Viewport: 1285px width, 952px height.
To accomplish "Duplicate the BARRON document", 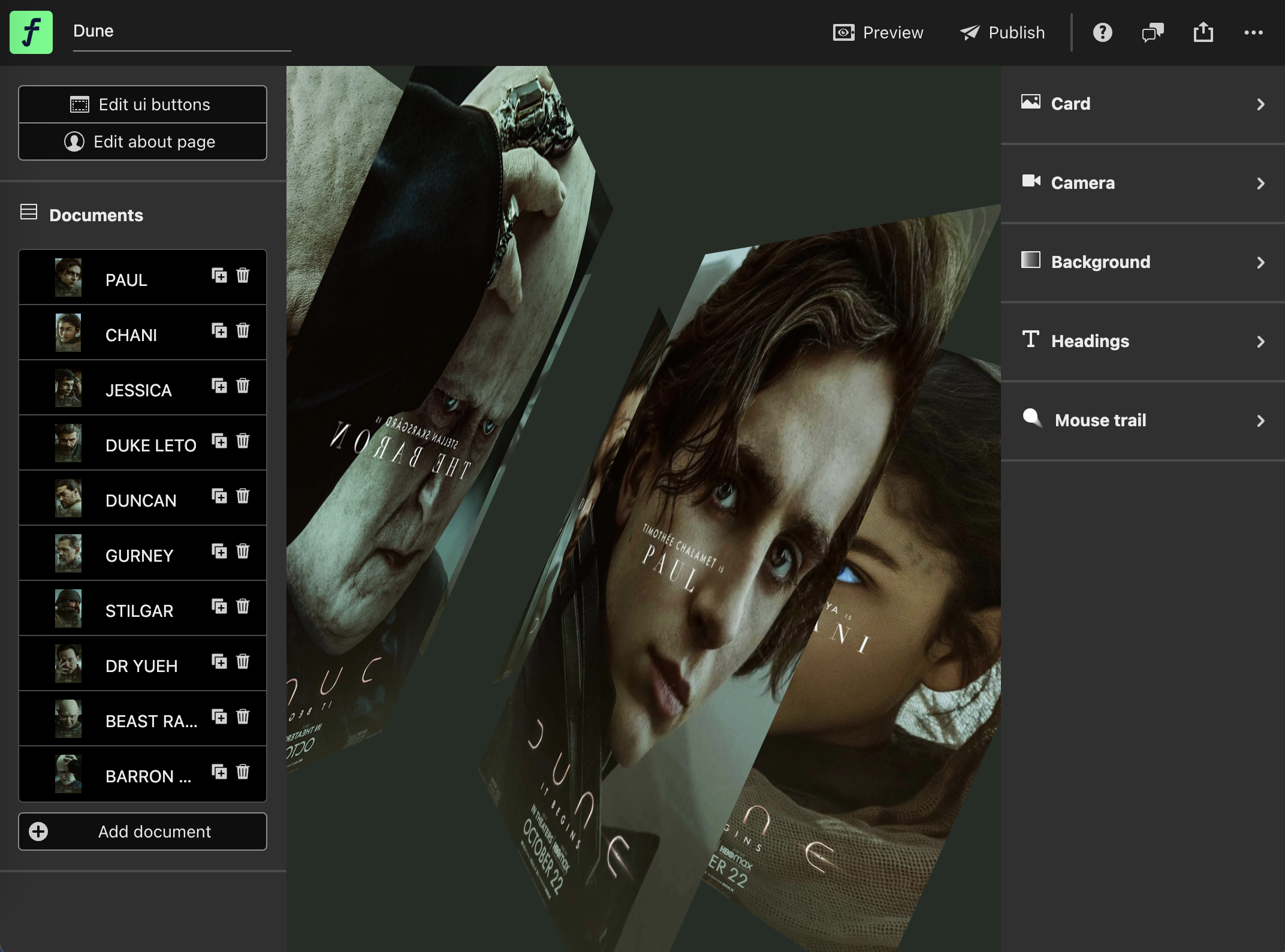I will (x=219, y=772).
